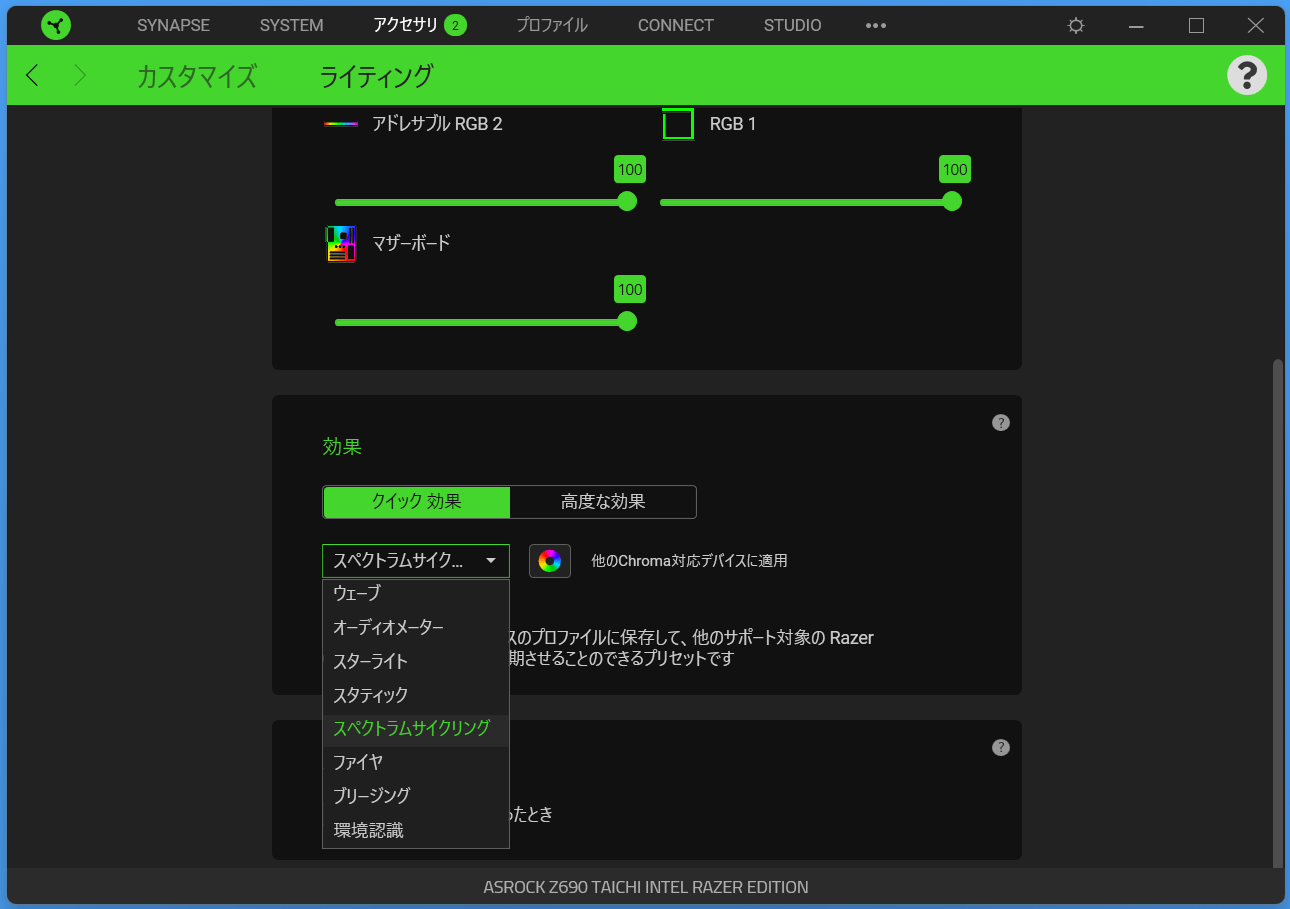Close the Razer Synapse window
This screenshot has width=1290, height=909.
click(x=1256, y=26)
